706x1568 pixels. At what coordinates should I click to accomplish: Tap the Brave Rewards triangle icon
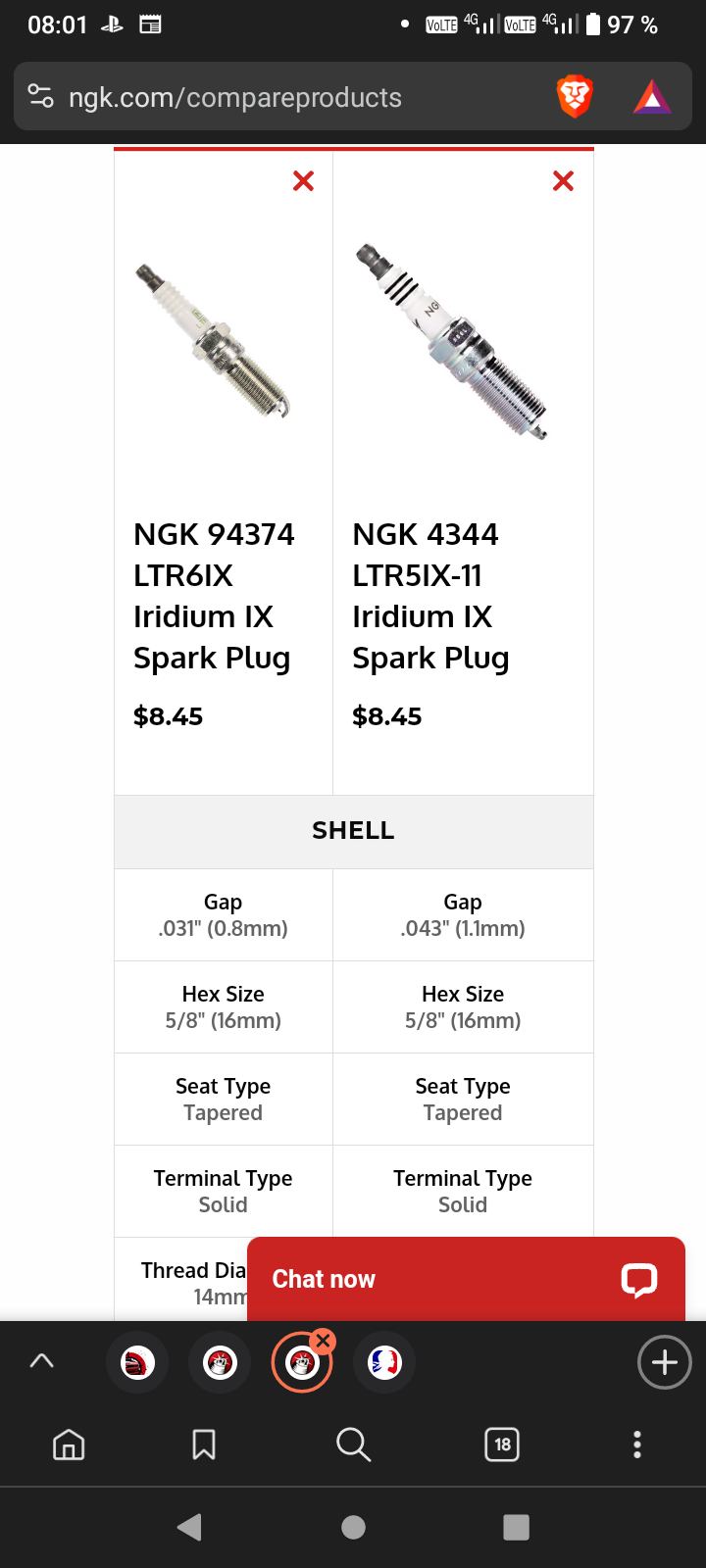click(x=652, y=97)
